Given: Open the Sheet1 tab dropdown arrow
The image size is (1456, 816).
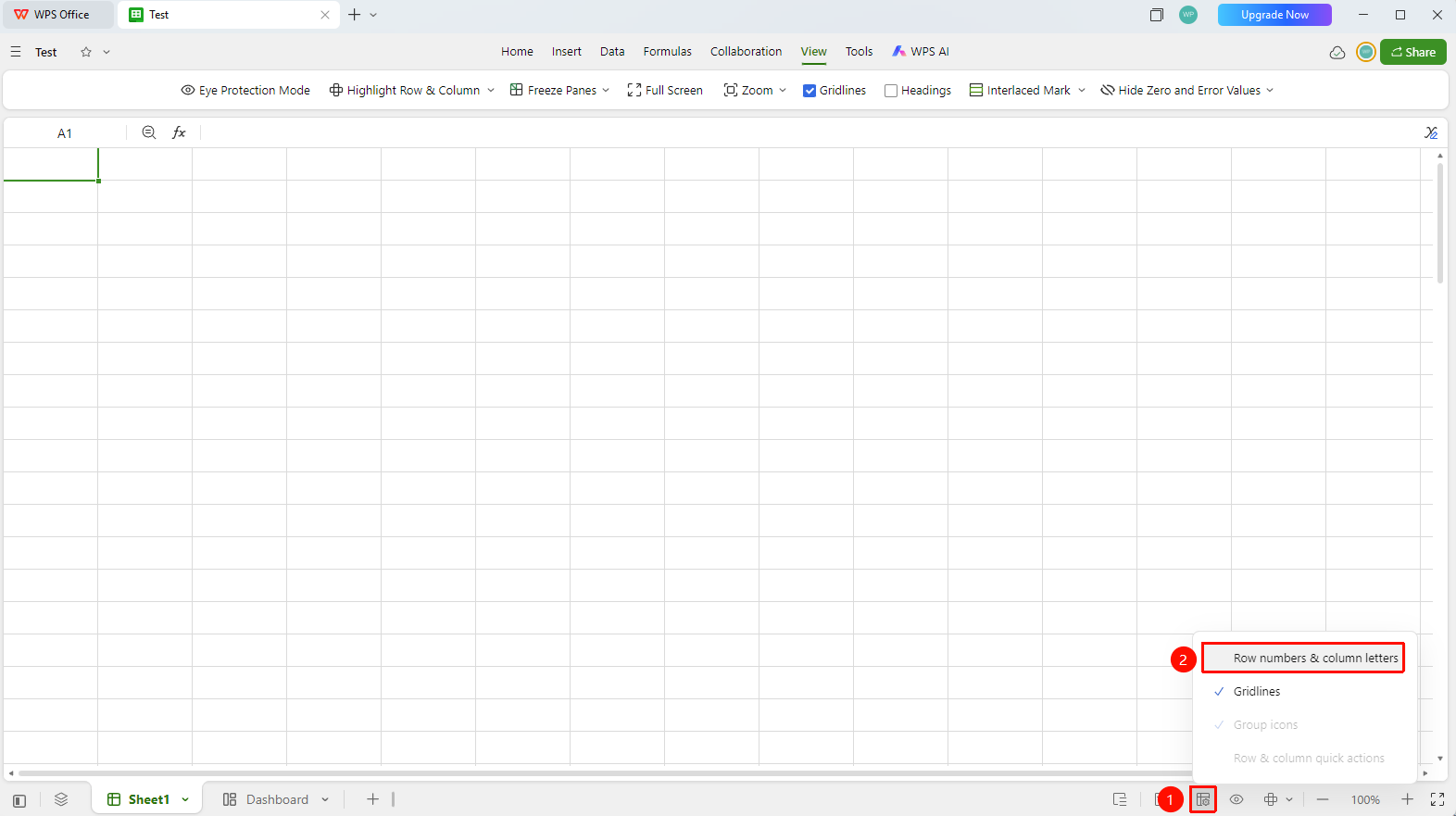Looking at the screenshot, I should (185, 799).
